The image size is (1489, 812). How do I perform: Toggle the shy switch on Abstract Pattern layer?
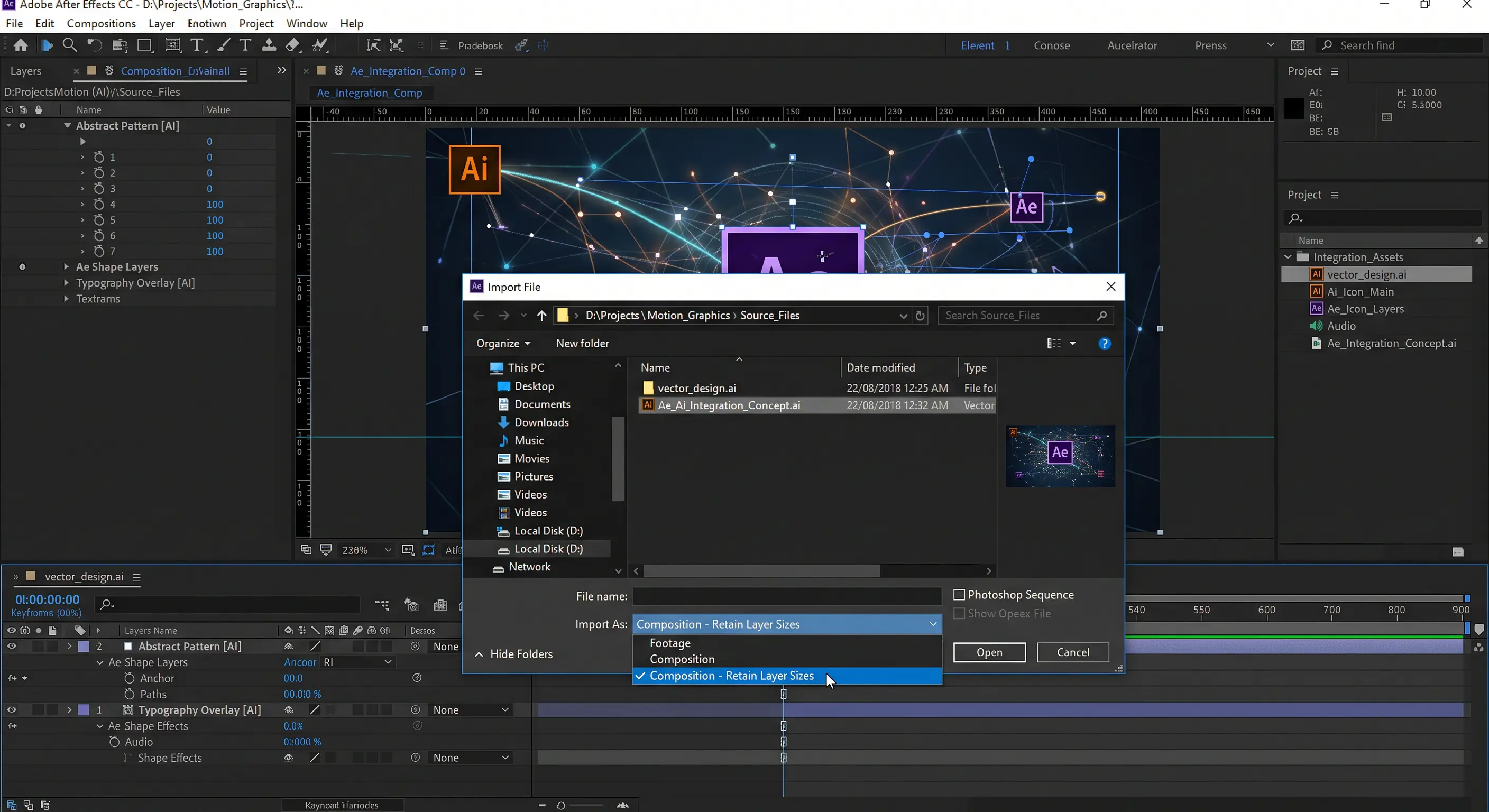(x=288, y=647)
